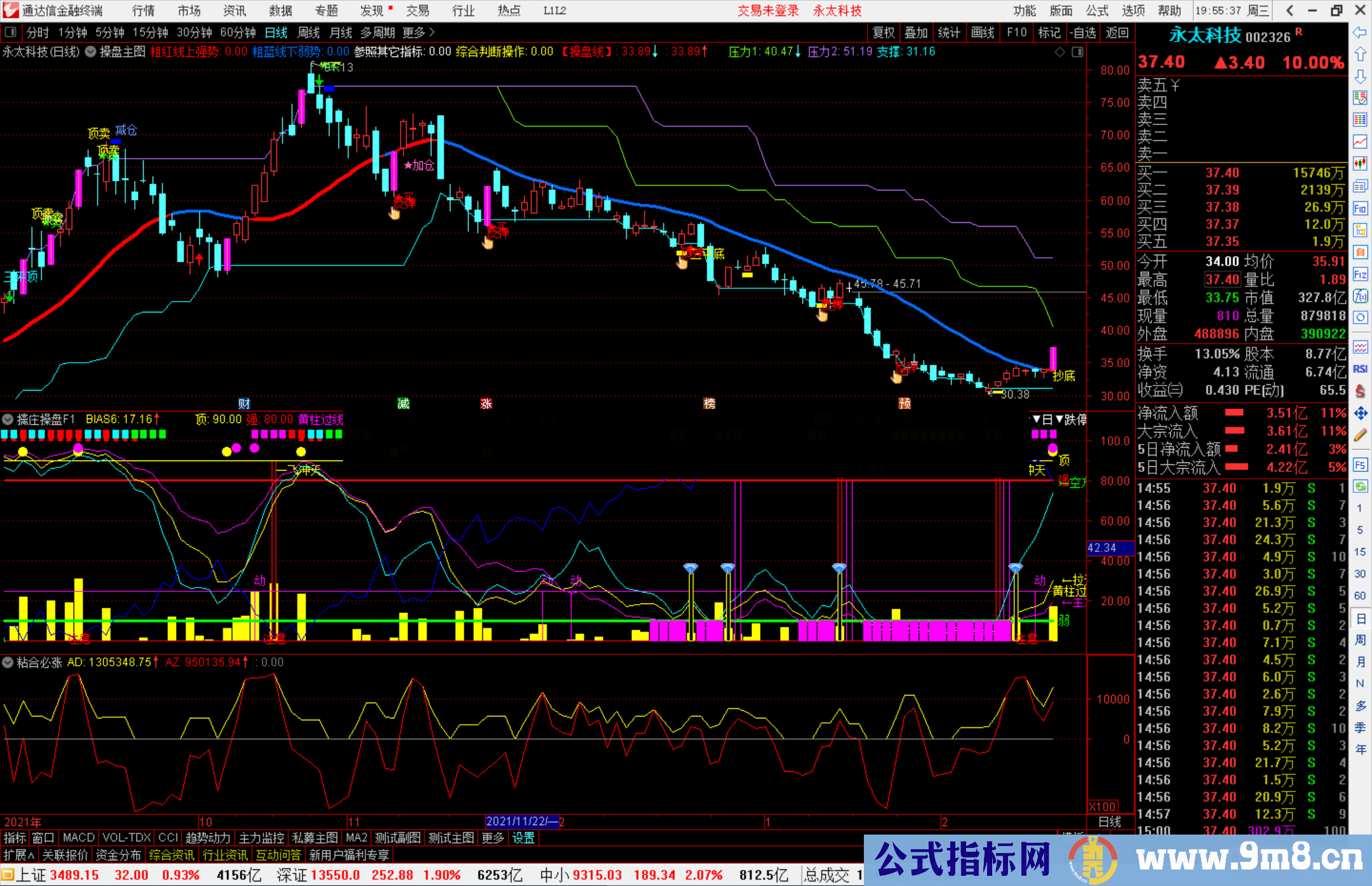Click the up arrow icon in right sidebar
This screenshot has height=886, width=1372.
1360,54
